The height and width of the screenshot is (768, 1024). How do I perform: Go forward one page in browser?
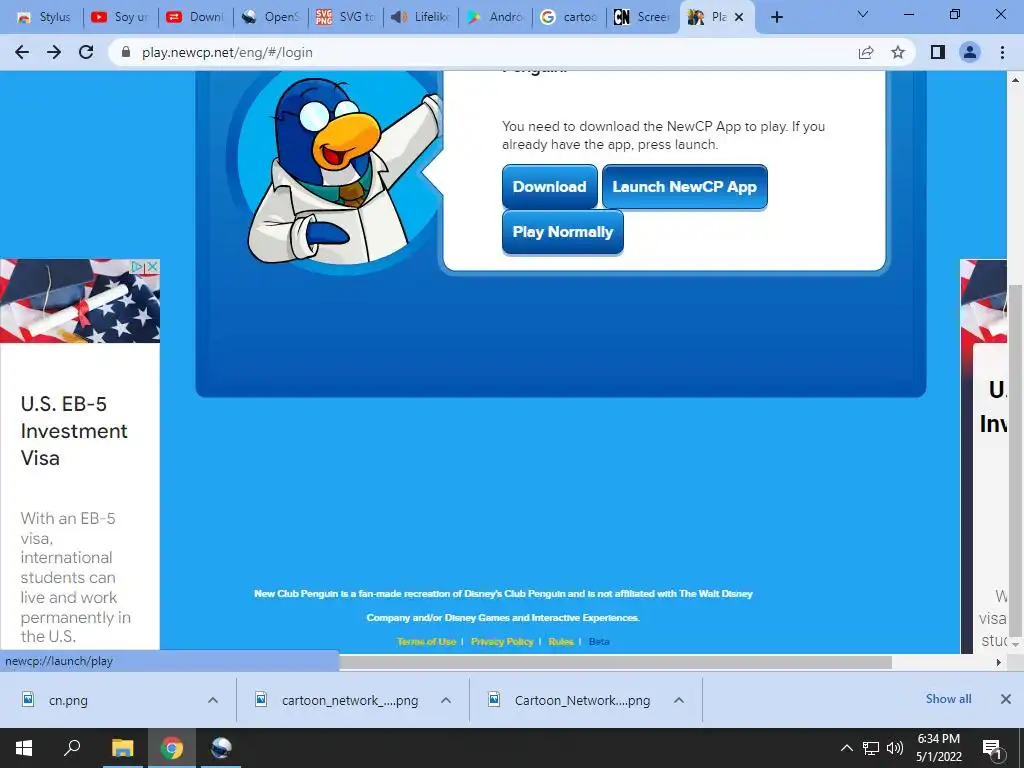coord(54,52)
